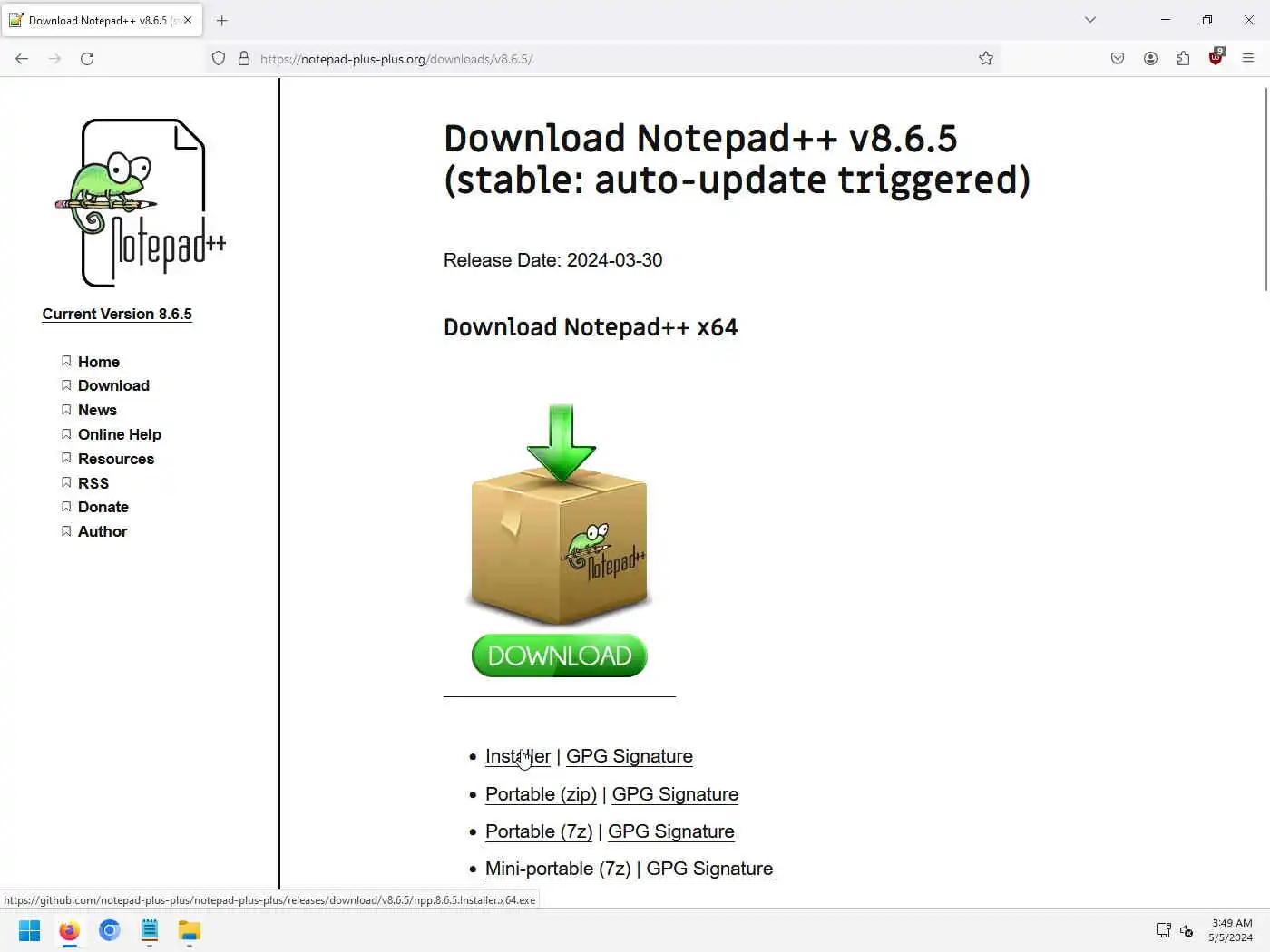Image resolution: width=1270 pixels, height=952 pixels.
Task: Click the Installer download link
Action: pos(518,756)
